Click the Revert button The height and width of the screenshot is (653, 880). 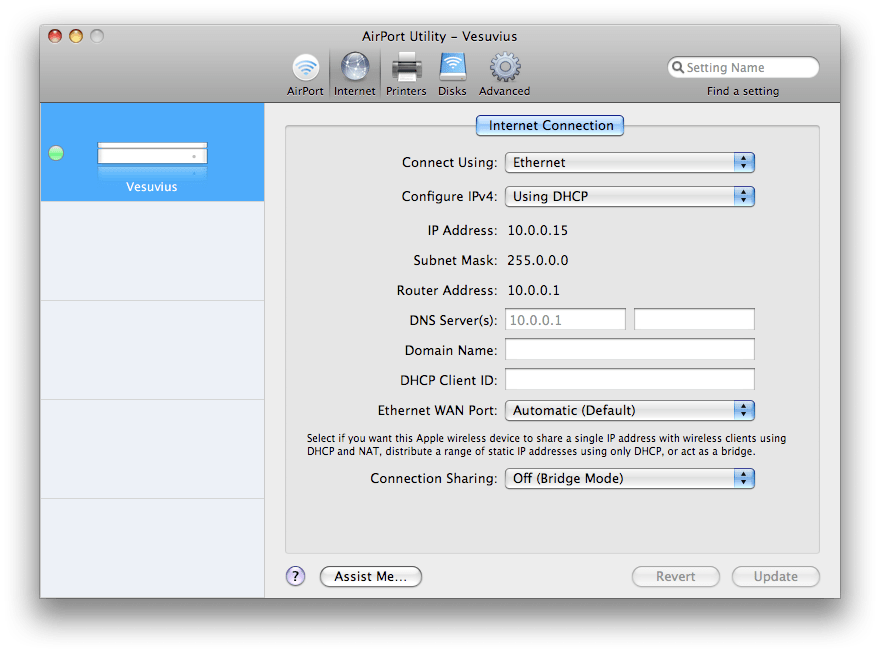tap(676, 576)
